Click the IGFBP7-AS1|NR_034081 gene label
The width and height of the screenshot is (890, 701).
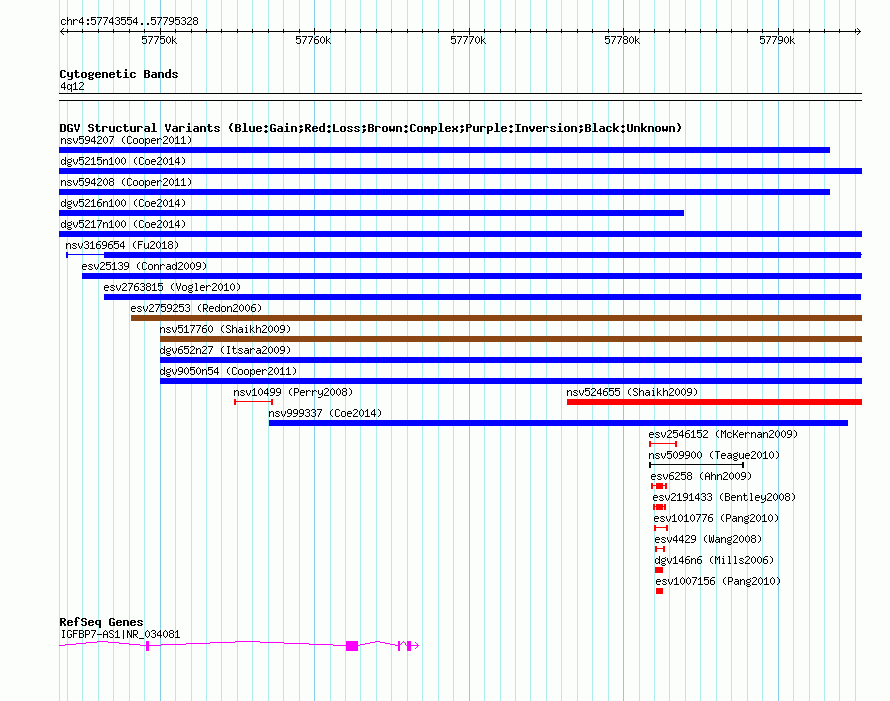pos(120,634)
